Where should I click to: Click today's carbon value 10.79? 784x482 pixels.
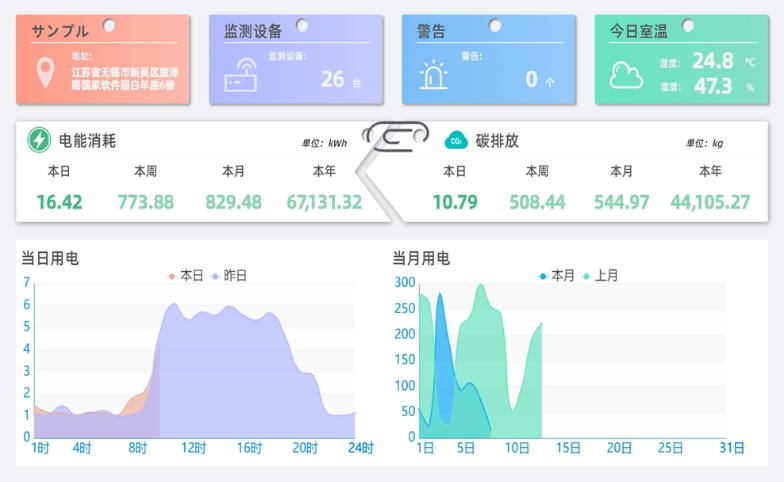click(x=455, y=202)
